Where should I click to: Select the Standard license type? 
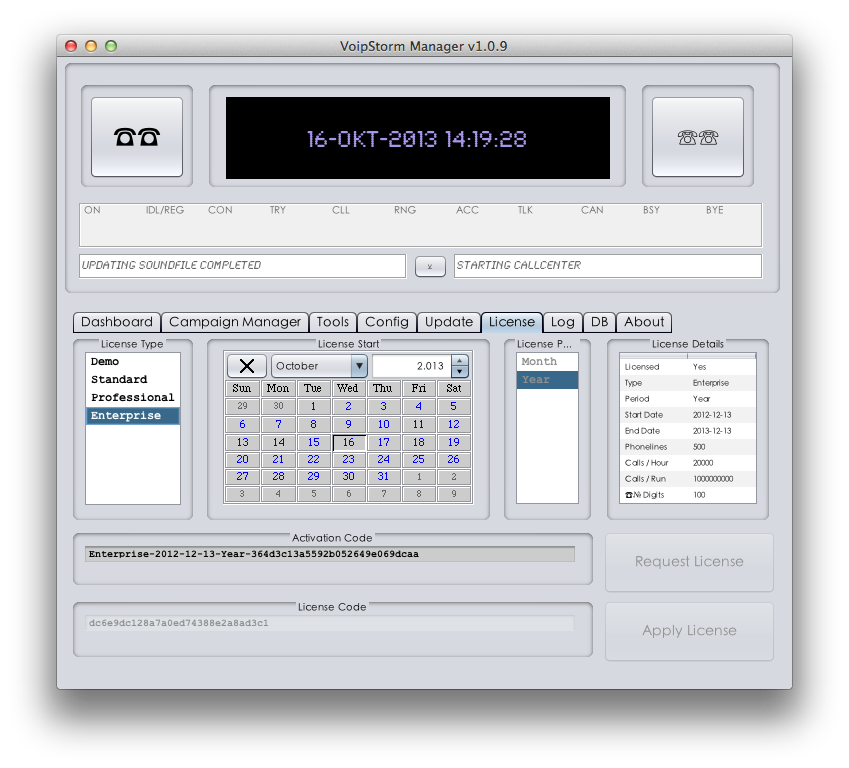coord(119,380)
